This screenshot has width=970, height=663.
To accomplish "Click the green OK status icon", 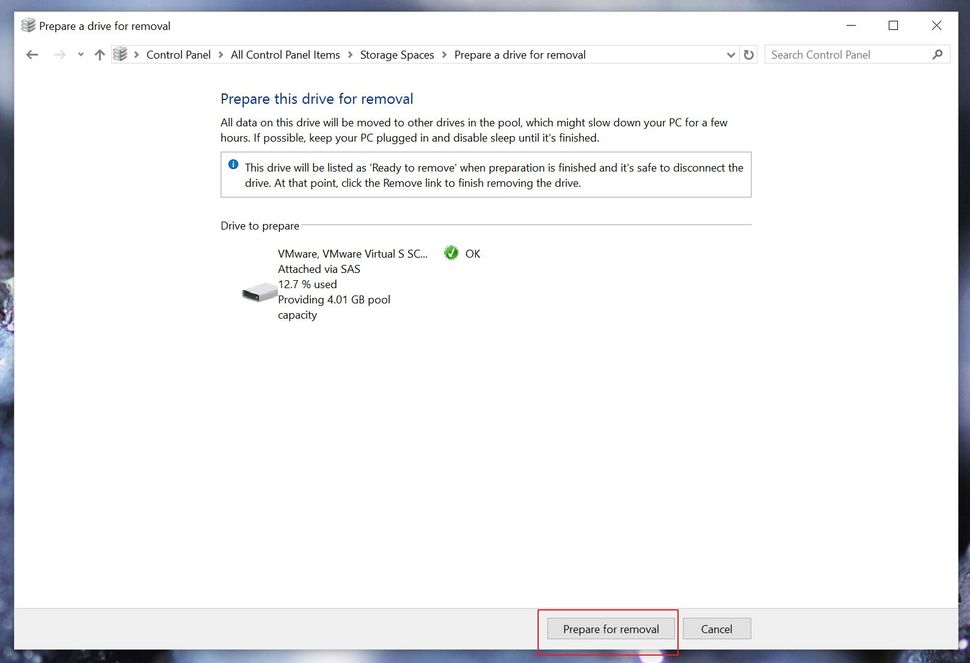I will pyautogui.click(x=450, y=253).
